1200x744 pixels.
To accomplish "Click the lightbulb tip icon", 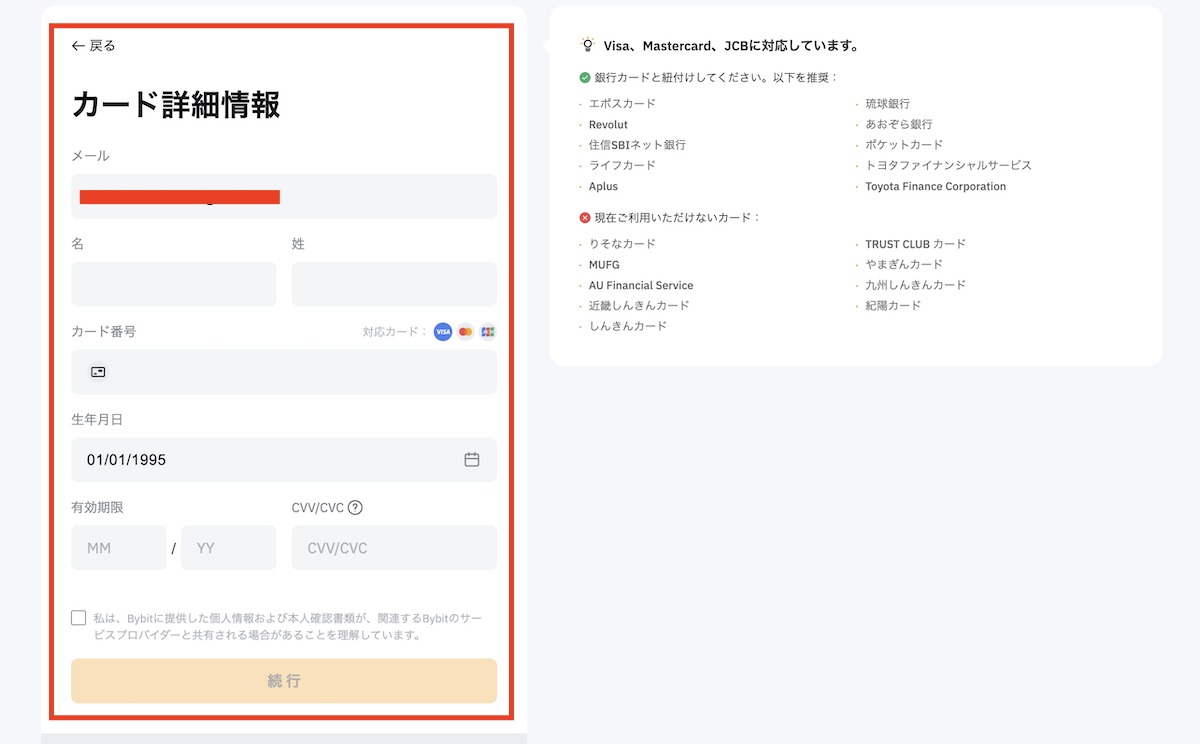I will pyautogui.click(x=587, y=45).
